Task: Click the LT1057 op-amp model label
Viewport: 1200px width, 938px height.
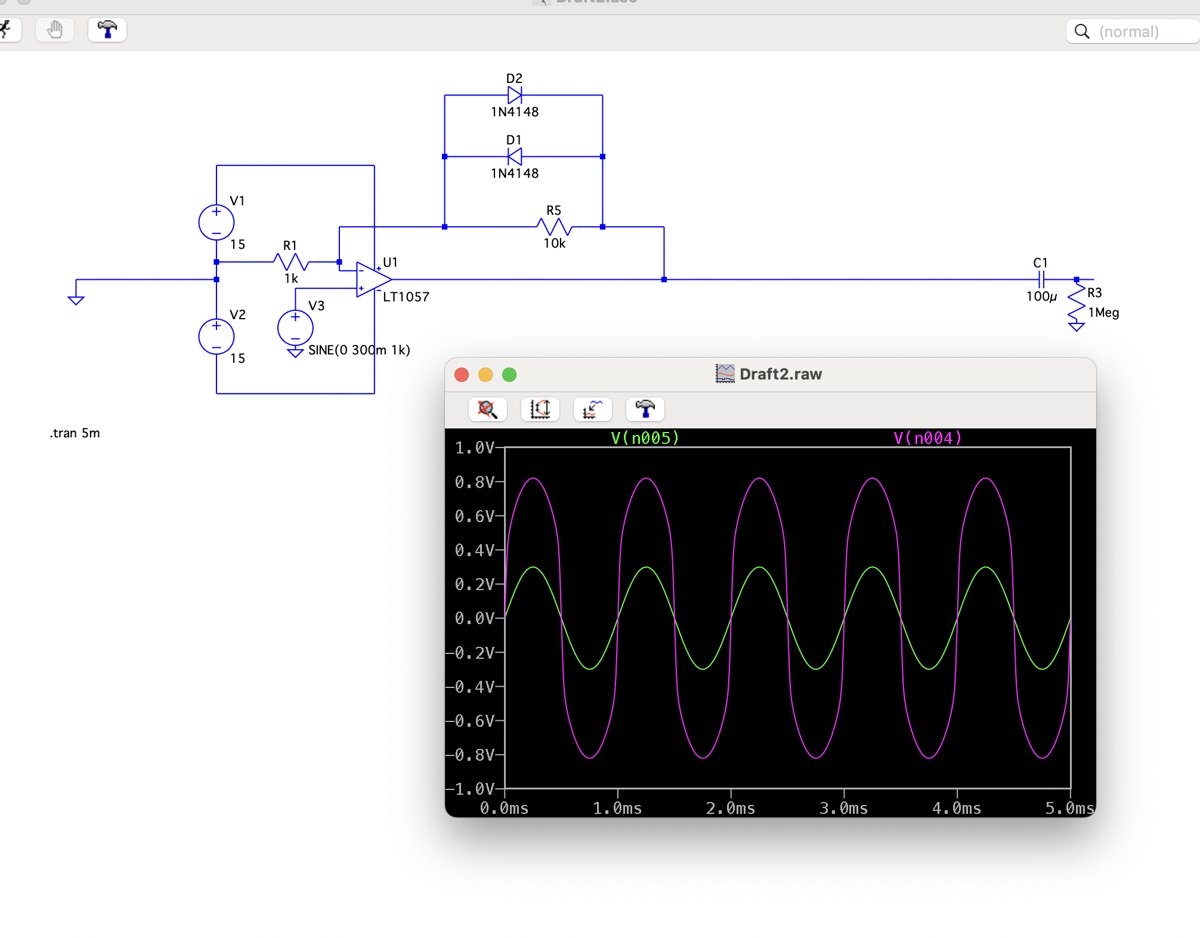Action: (407, 297)
